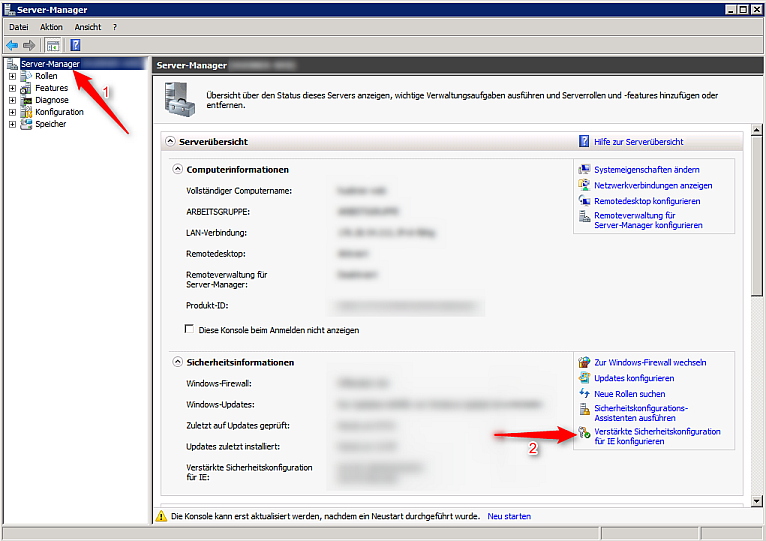The width and height of the screenshot is (766, 541).
Task: Click the help icon next to Hilfe zur Serverübersicht
Action: [584, 141]
